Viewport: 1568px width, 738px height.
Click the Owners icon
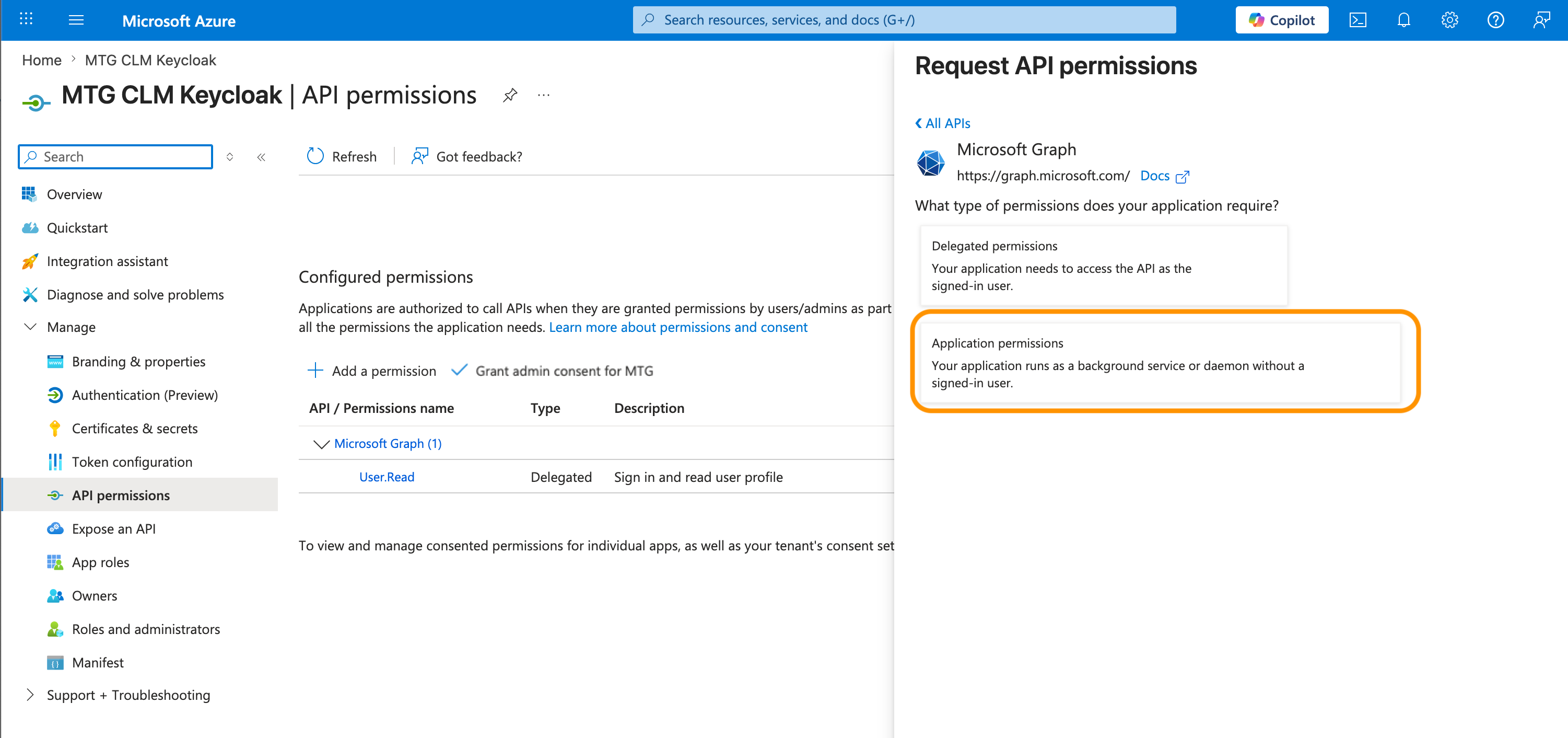click(x=55, y=595)
